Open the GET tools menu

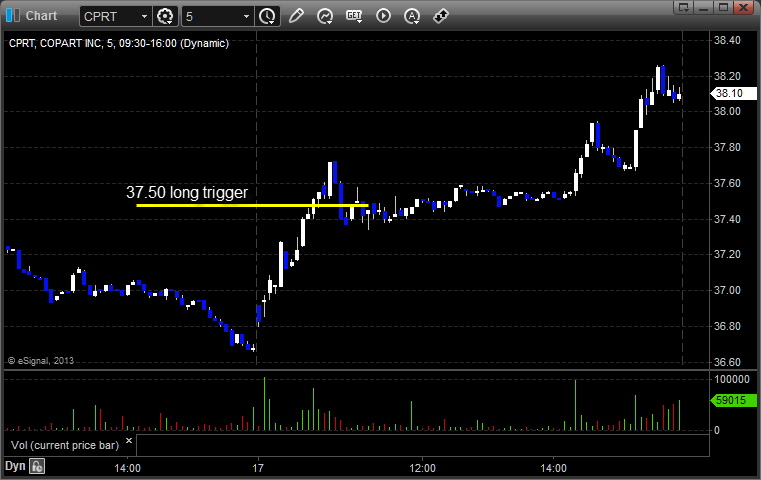[354, 16]
